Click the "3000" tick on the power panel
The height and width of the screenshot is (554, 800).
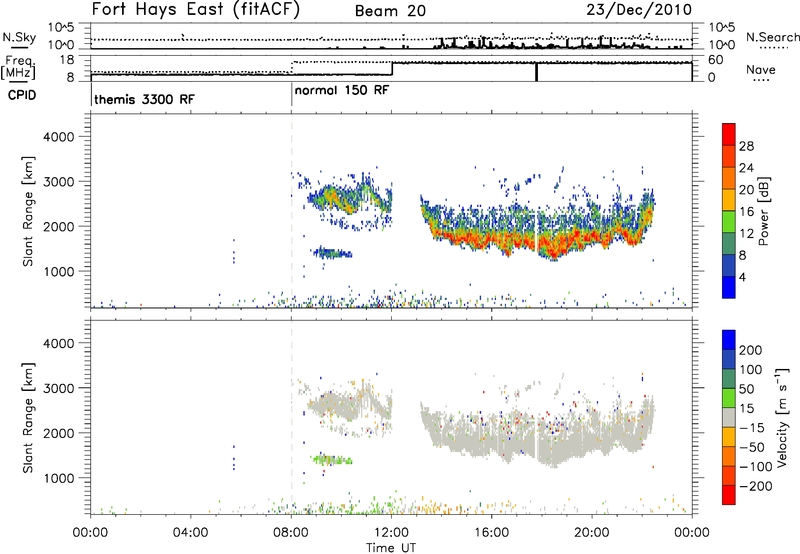pyautogui.click(x=59, y=182)
